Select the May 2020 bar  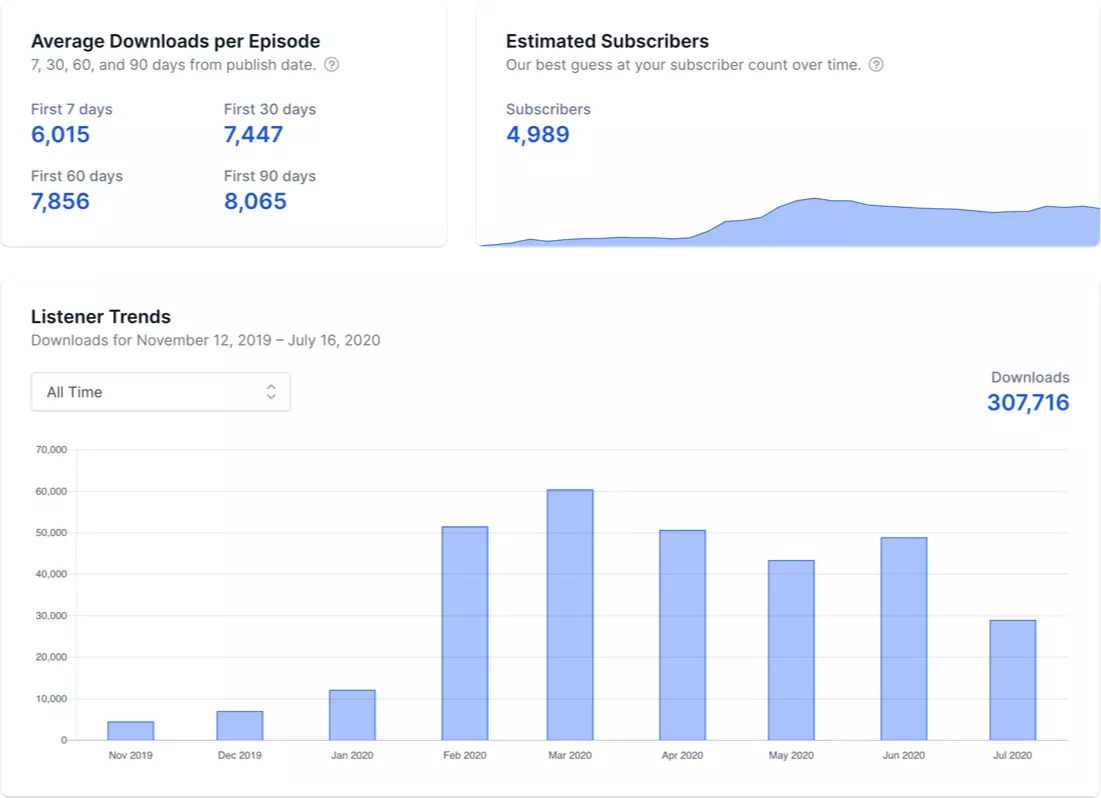tap(791, 650)
